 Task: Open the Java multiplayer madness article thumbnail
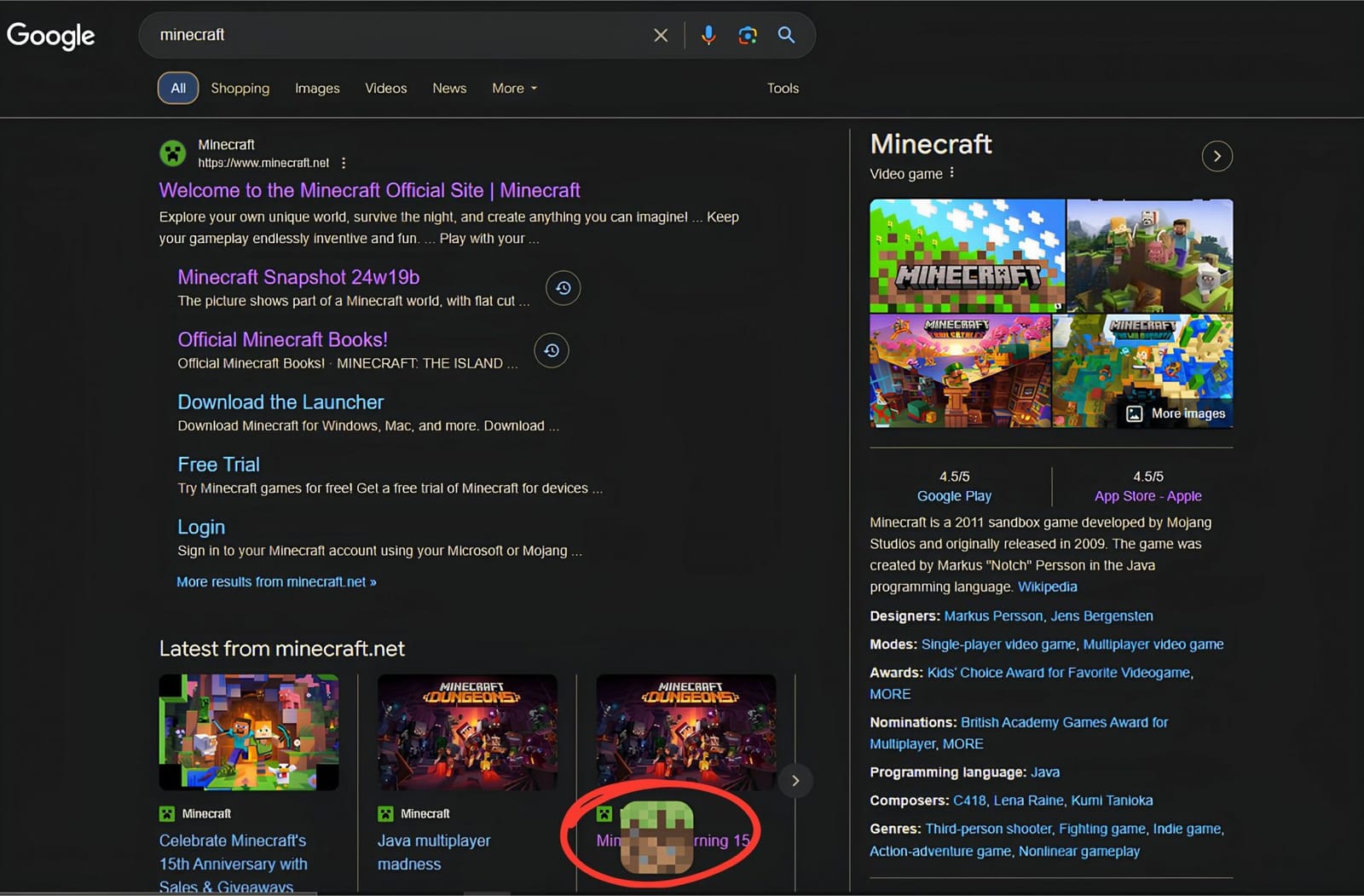click(x=467, y=731)
